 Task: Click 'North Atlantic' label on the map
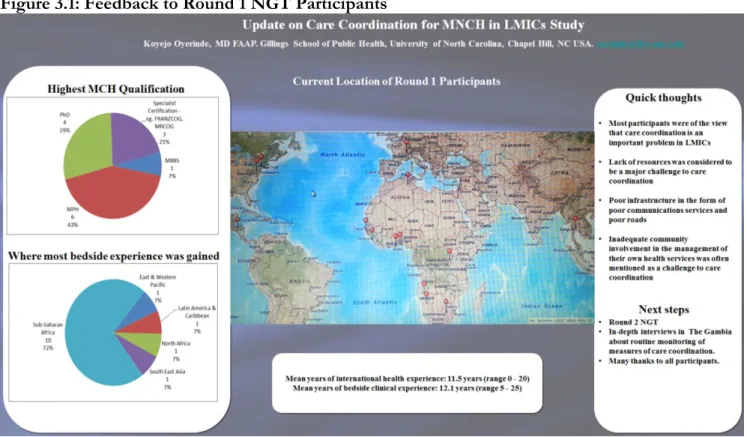[x=343, y=155]
